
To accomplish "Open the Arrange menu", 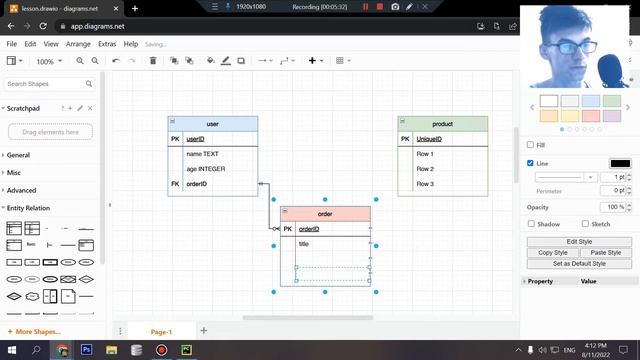I will pos(78,44).
